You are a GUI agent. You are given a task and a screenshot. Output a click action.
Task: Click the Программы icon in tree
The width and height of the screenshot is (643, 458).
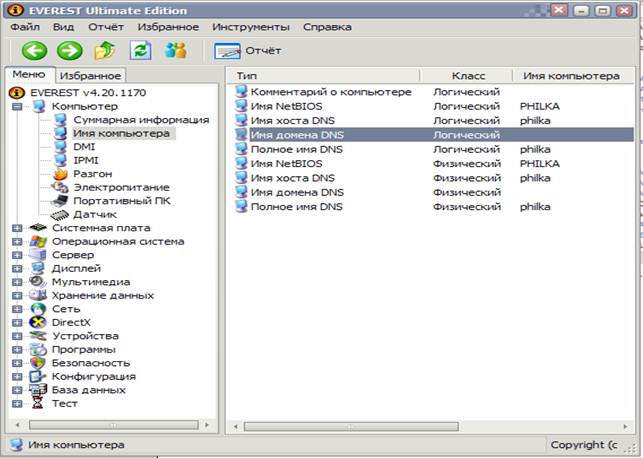coord(38,350)
